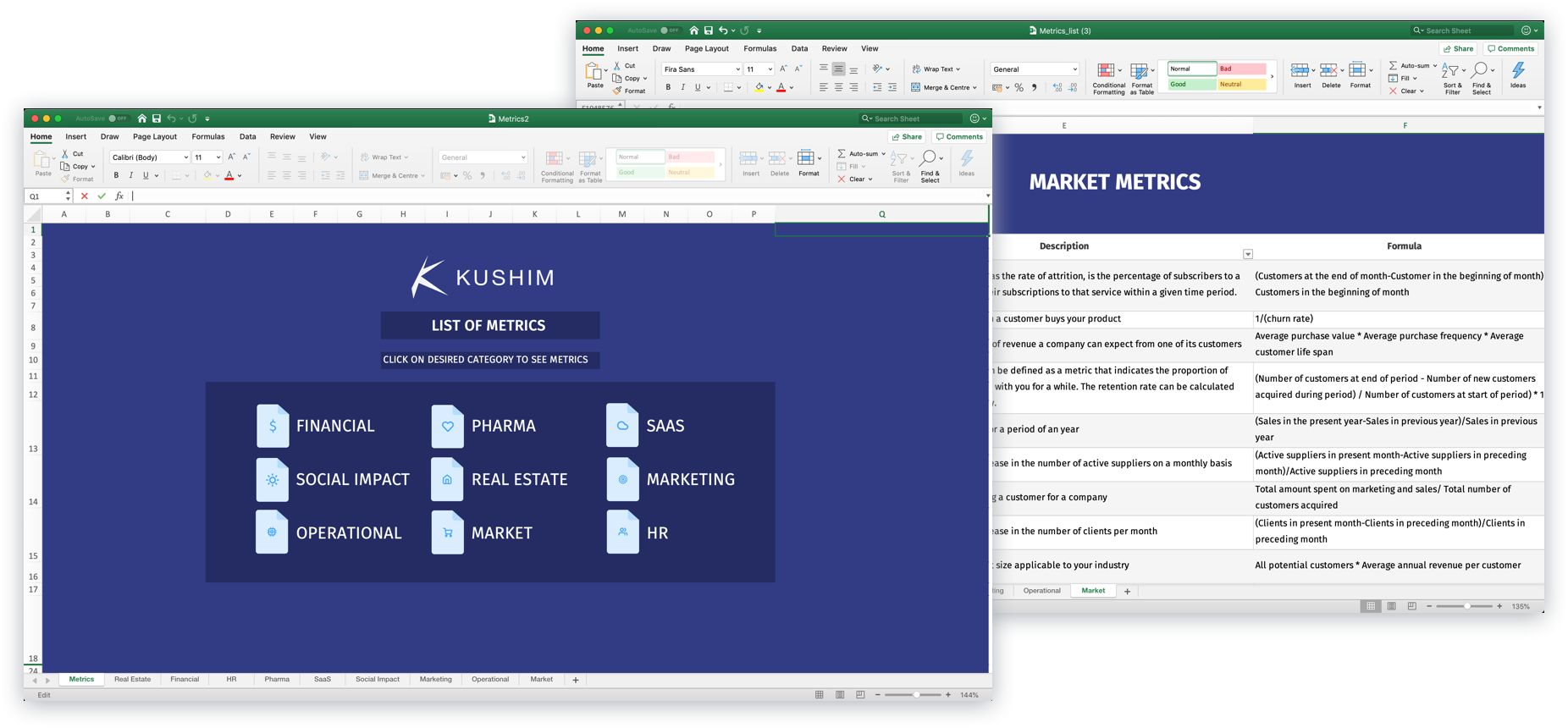Open Description column filter dropdown
The width and height of the screenshot is (1568, 728).
(x=1248, y=254)
